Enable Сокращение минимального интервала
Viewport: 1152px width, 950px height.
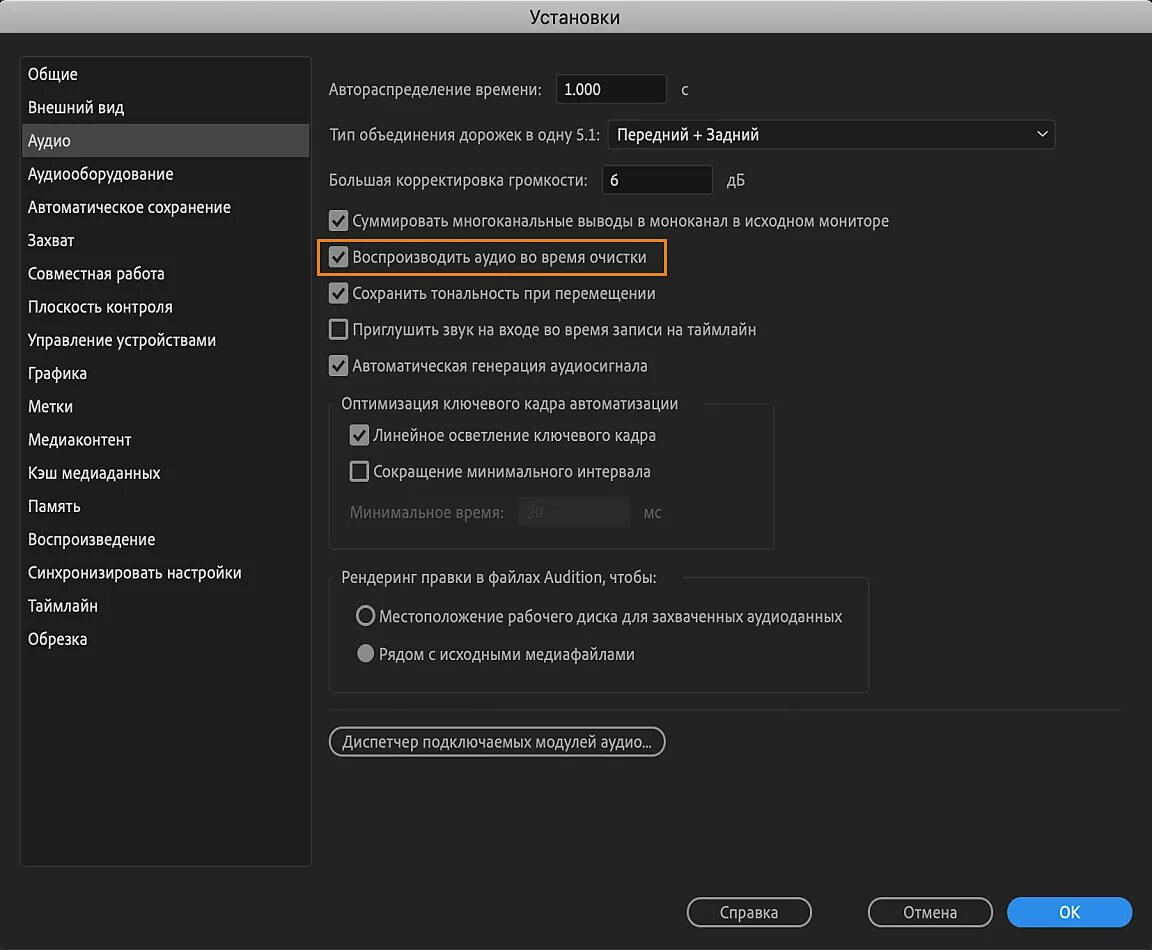coord(359,471)
